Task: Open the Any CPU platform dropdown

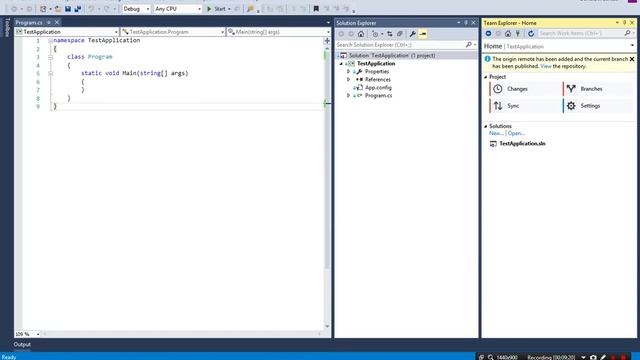Action: [178, 9]
